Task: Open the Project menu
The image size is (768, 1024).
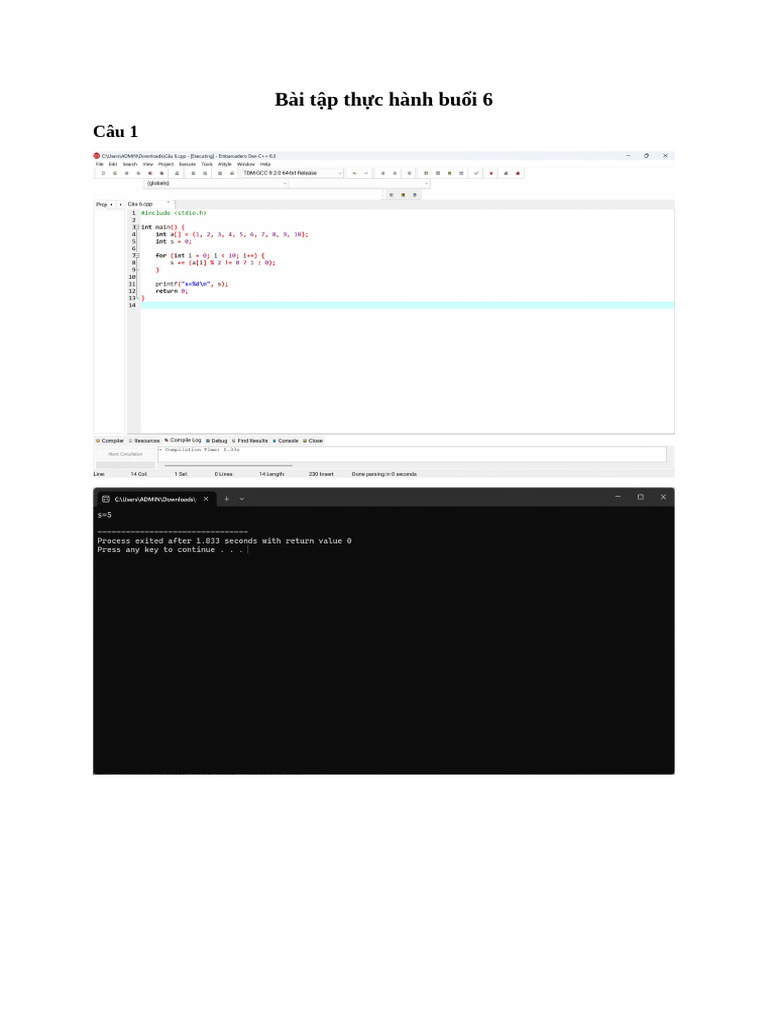Action: (x=166, y=164)
